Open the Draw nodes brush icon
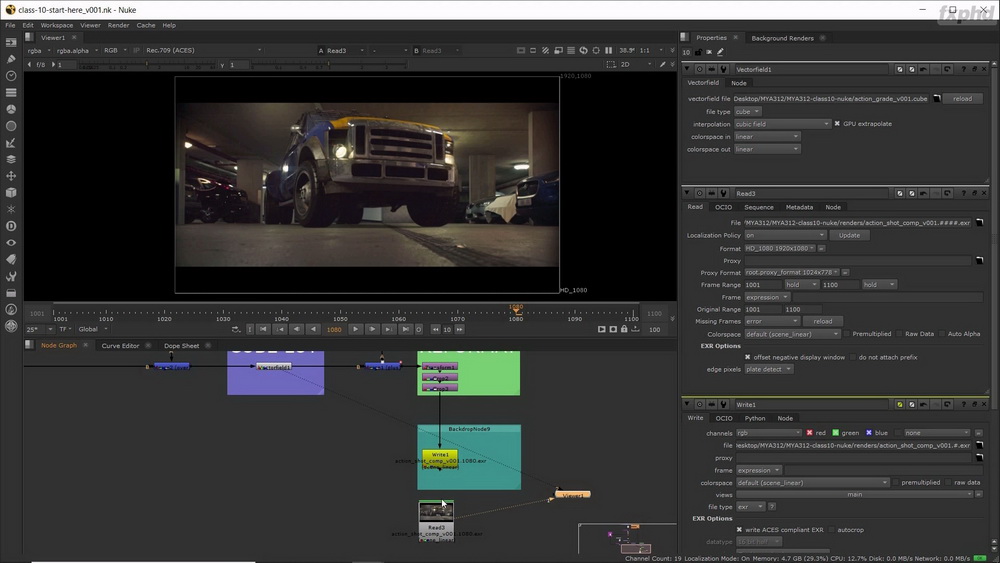Image resolution: width=1000 pixels, height=563 pixels. tap(11, 59)
